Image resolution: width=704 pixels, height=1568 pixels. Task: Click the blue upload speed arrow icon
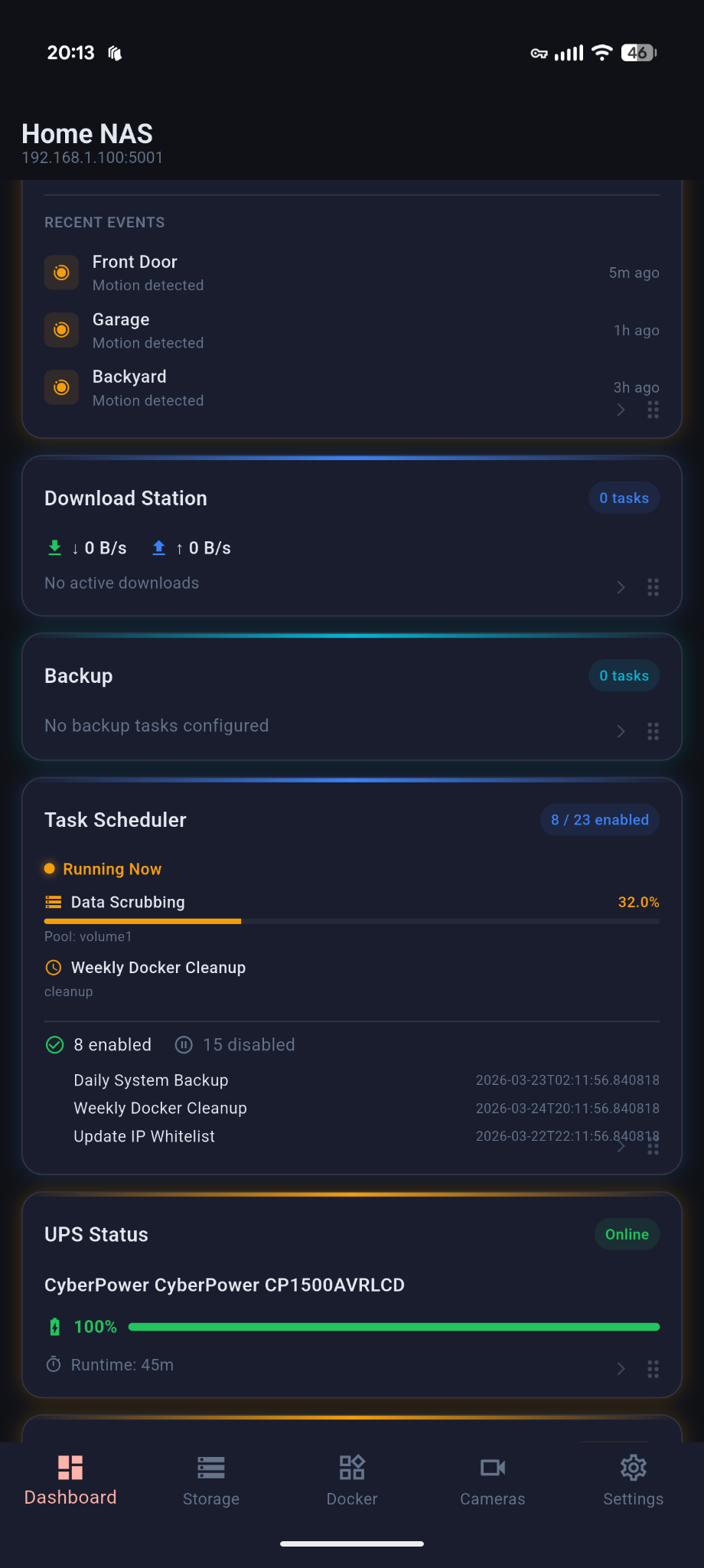158,548
